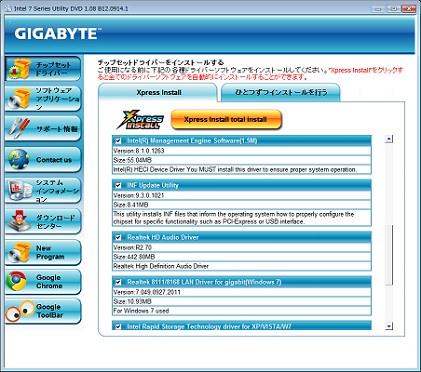Switch to the individual install tab
Viewport: 421px width, 372px height.
pyautogui.click(x=281, y=92)
